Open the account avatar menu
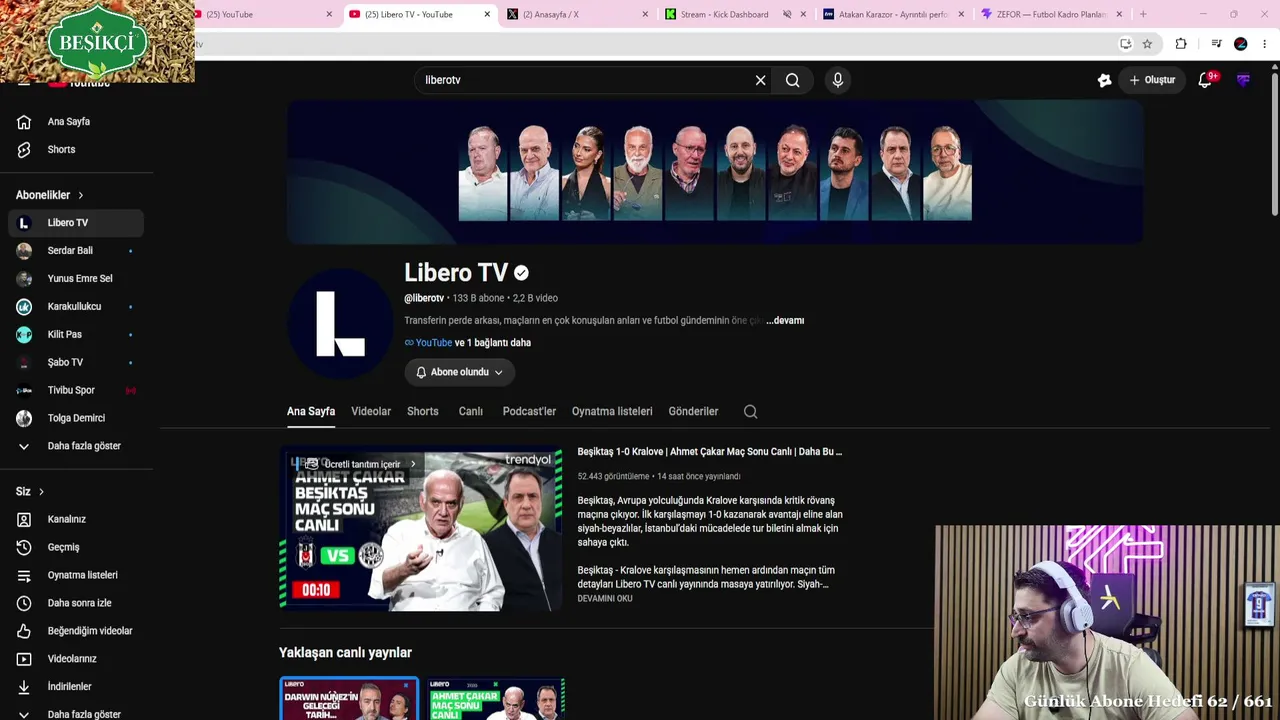 click(x=1243, y=80)
